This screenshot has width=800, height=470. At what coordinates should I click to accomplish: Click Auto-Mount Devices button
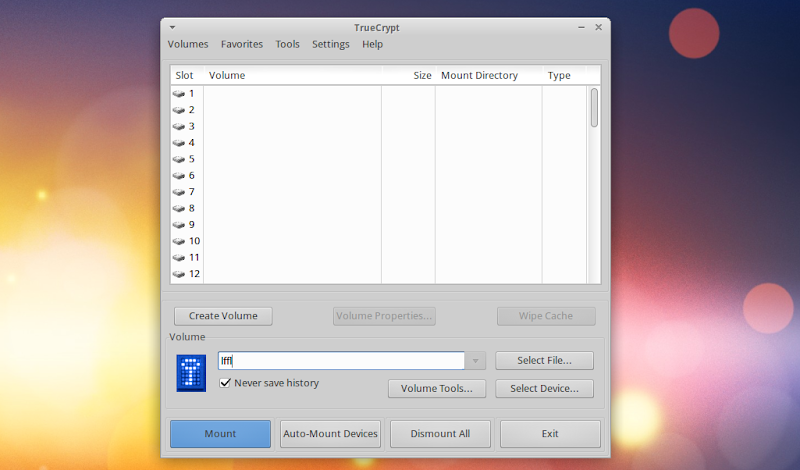pos(331,434)
